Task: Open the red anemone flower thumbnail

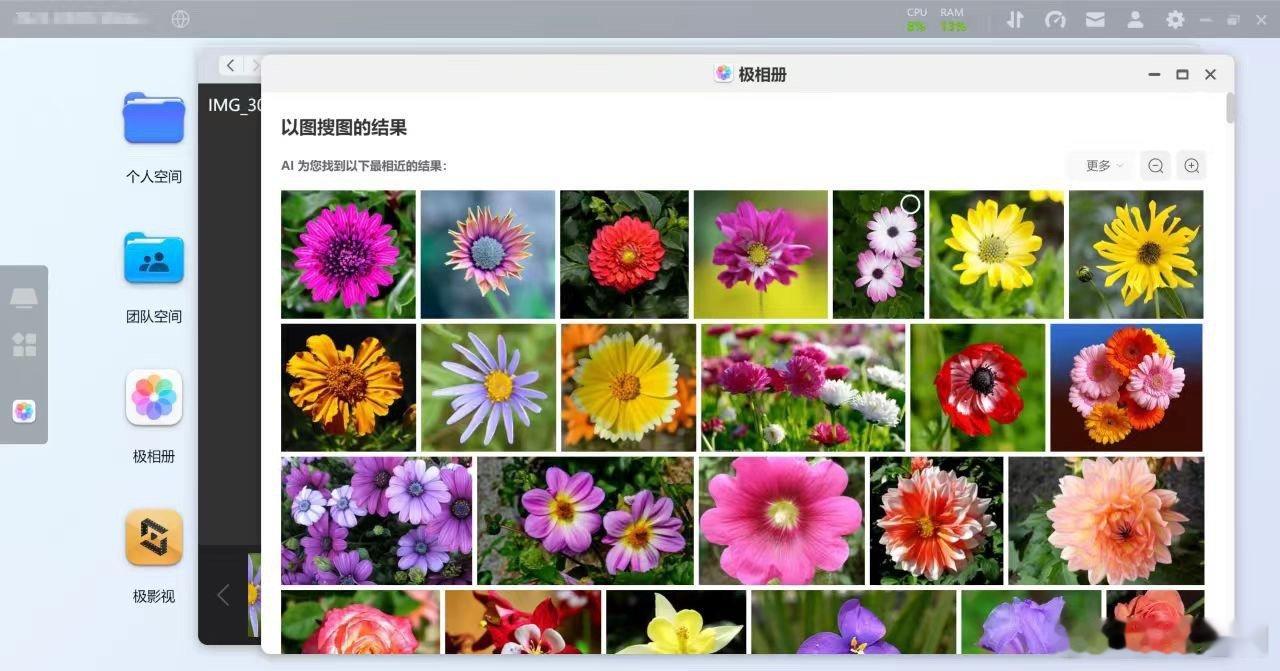Action: (x=978, y=387)
